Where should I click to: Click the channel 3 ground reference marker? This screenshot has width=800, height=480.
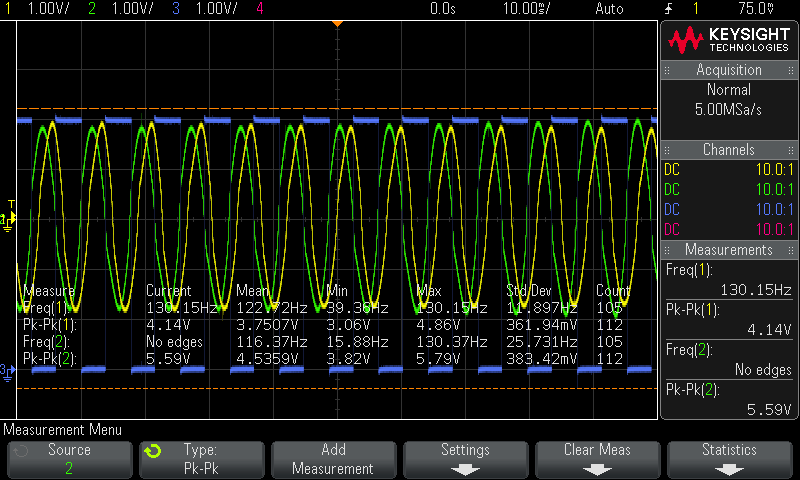coord(7,372)
